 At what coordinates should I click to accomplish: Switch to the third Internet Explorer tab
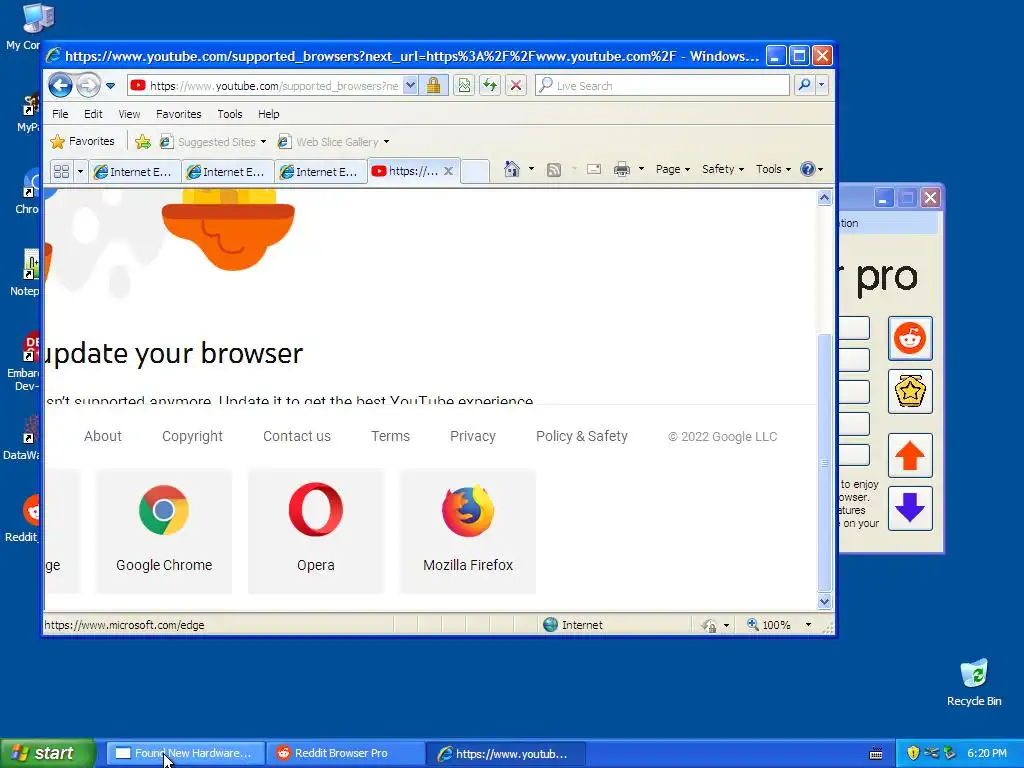point(320,172)
